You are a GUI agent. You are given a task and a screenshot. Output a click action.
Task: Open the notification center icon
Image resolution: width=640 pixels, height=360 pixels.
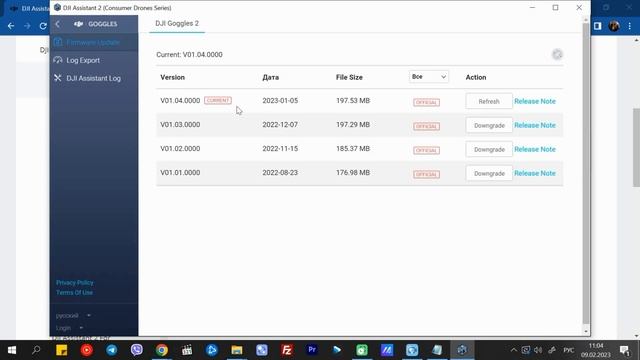click(x=624, y=350)
